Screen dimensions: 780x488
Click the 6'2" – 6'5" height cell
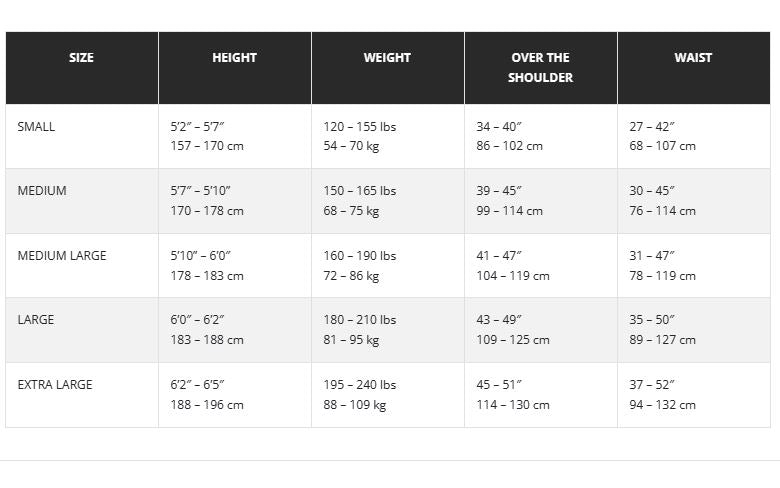click(197, 385)
